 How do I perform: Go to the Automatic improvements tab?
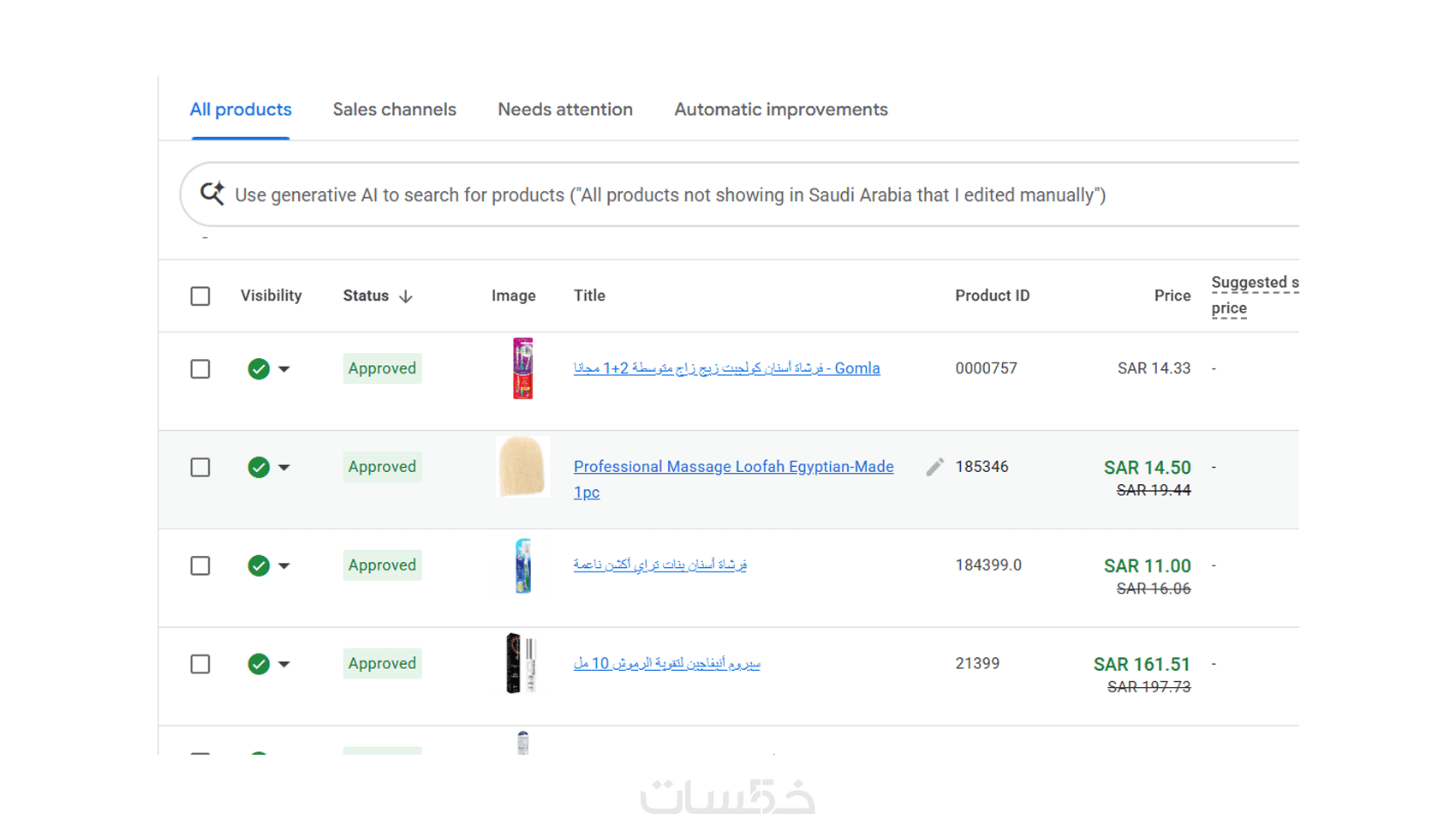(780, 110)
